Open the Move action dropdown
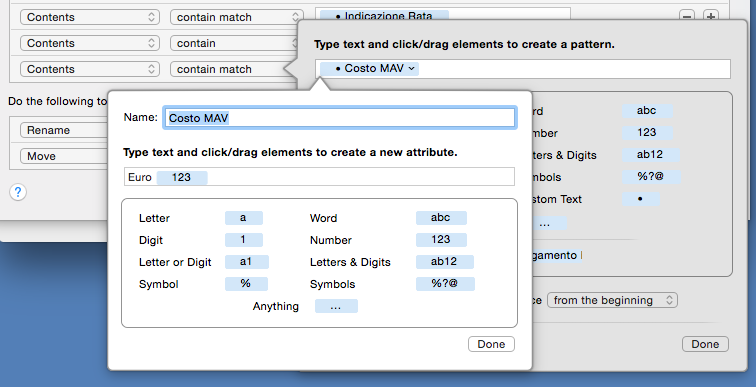 click(x=64, y=156)
